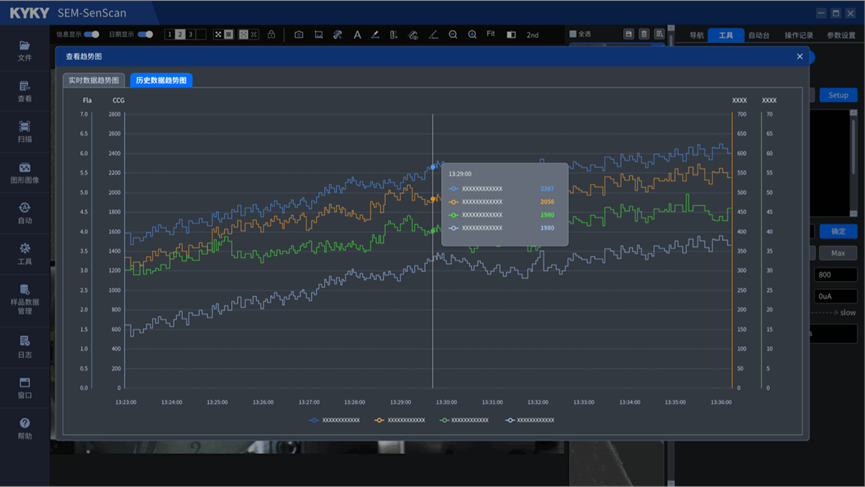Toggle the 日期显示 switch
The height and width of the screenshot is (487, 865).
(145, 34)
